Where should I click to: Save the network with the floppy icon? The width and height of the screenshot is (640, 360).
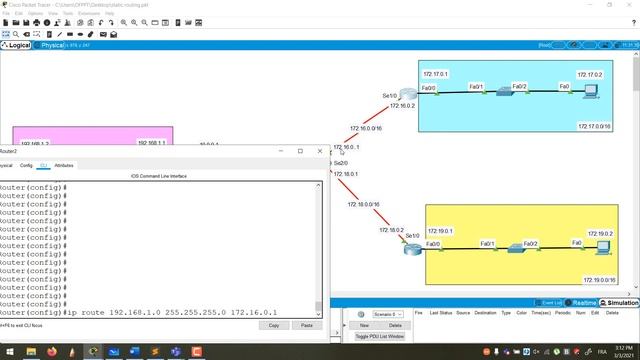(26, 23)
